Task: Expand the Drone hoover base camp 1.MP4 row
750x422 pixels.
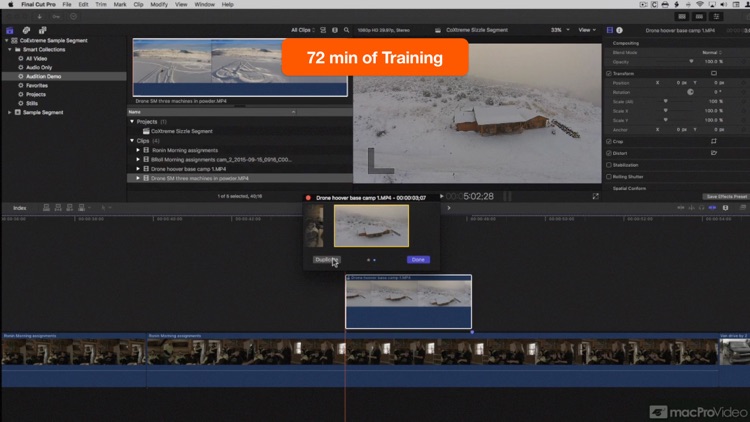Action: [x=138, y=169]
